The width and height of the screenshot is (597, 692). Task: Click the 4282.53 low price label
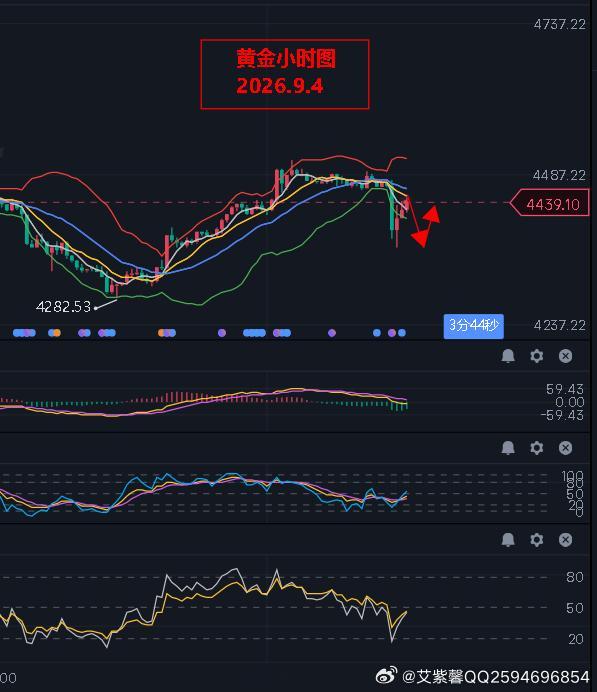click(64, 307)
